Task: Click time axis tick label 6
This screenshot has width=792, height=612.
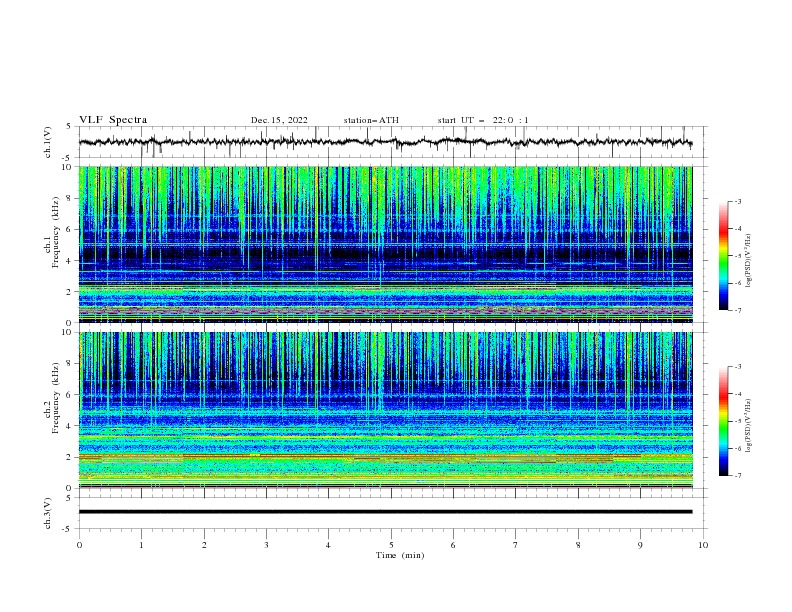Action: pyautogui.click(x=454, y=545)
